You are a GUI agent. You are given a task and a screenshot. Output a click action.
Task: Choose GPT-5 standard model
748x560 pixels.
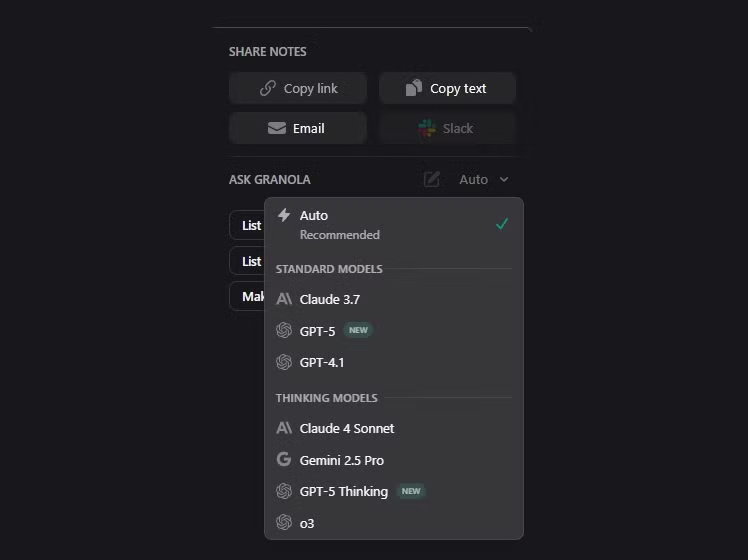(318, 331)
